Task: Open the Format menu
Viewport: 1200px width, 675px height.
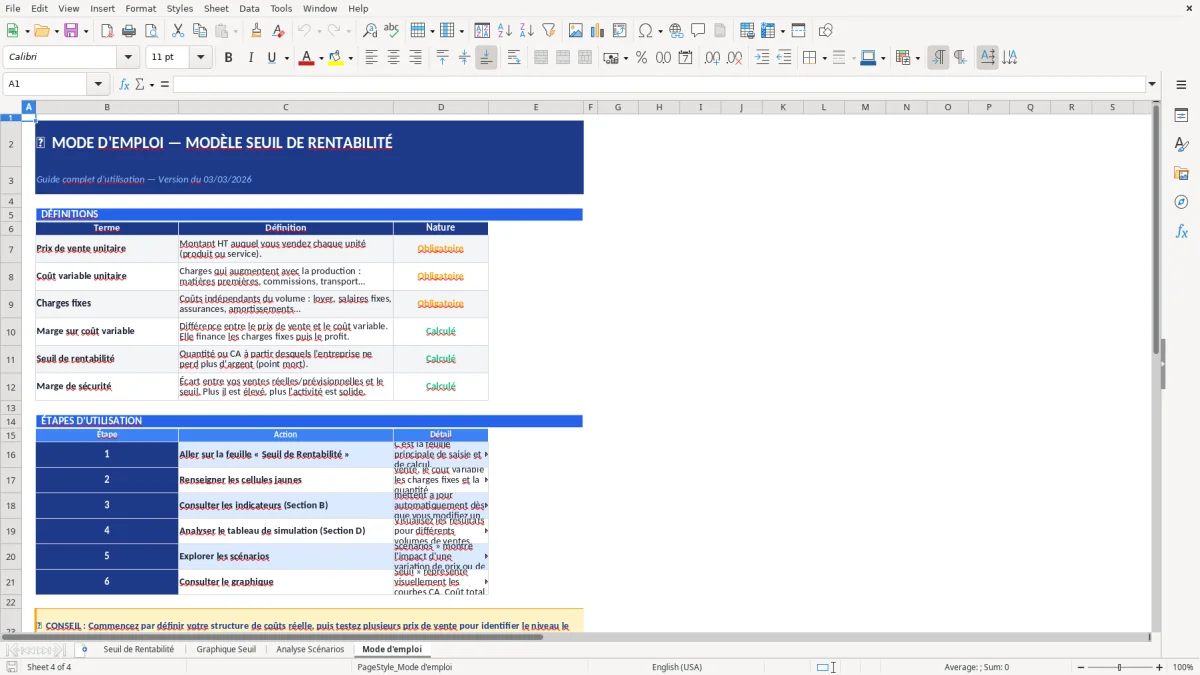Action: (x=140, y=8)
